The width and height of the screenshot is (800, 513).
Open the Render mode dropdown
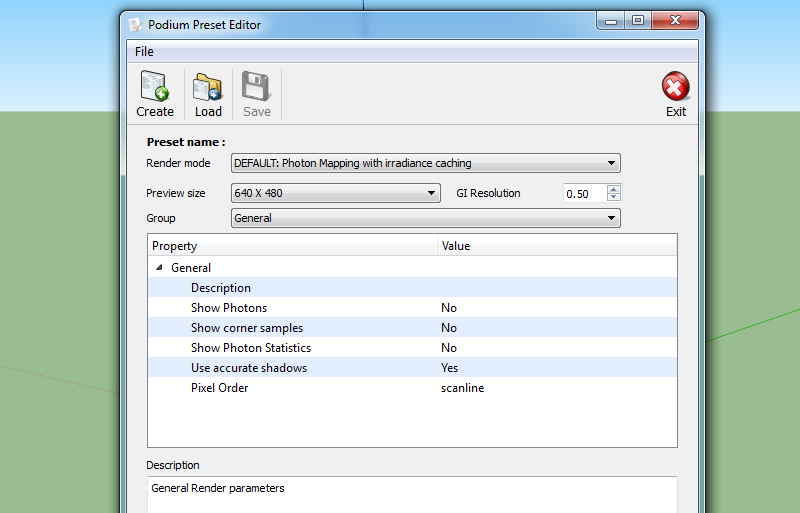426,163
